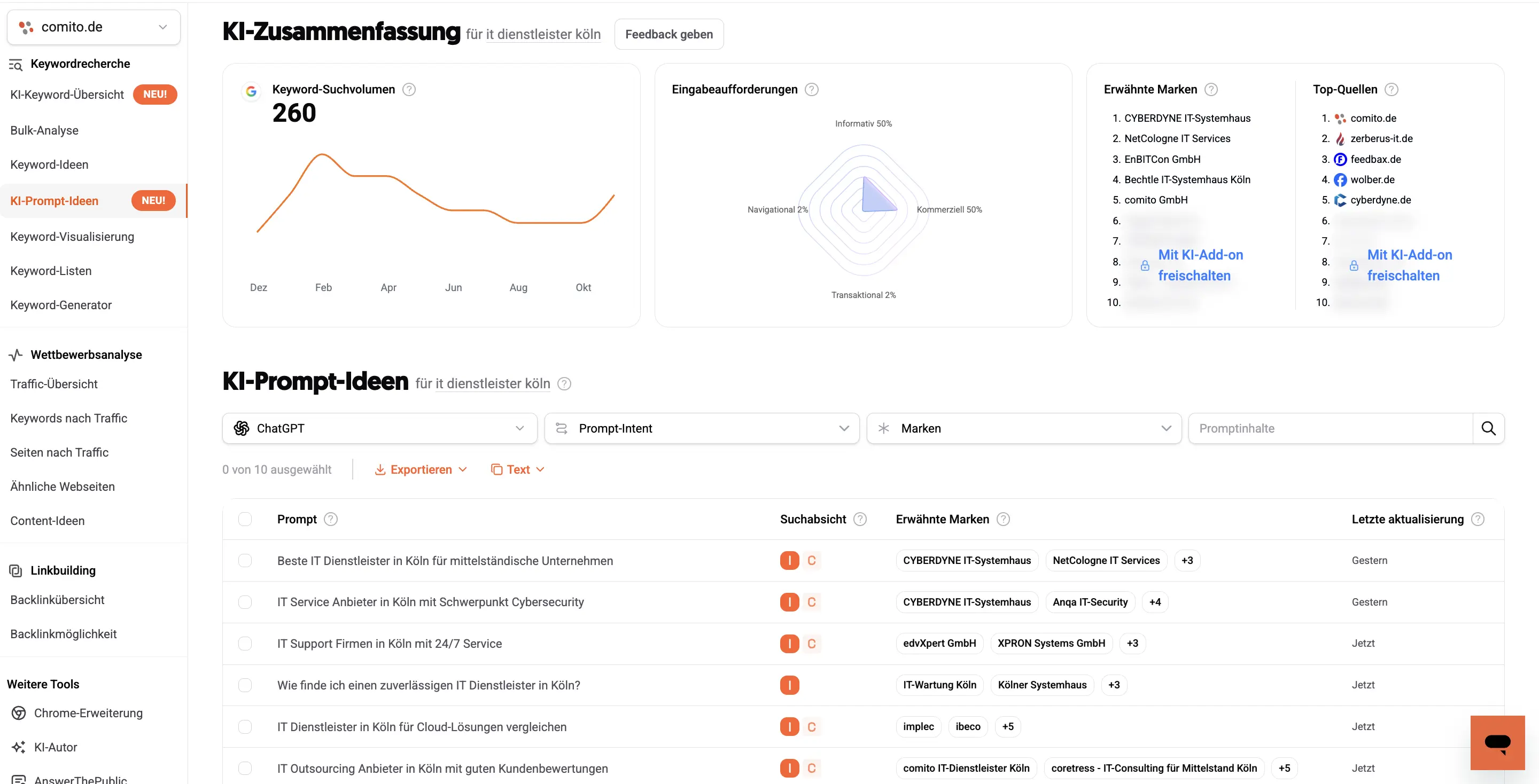Open Keyword-Visualisierung in sidebar menu
The height and width of the screenshot is (784, 1539).
pyautogui.click(x=72, y=237)
